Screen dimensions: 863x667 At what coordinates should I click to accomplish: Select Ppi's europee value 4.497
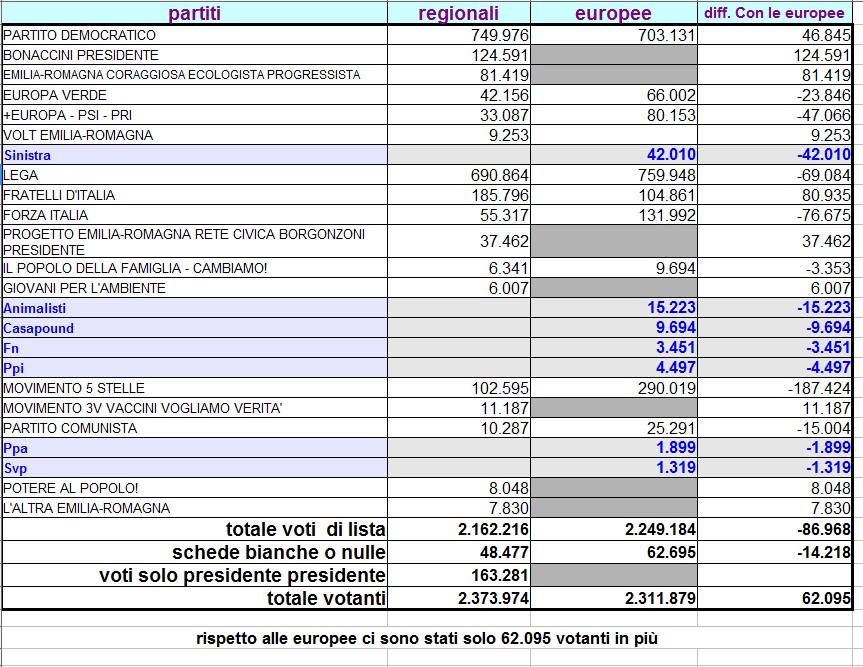point(676,368)
